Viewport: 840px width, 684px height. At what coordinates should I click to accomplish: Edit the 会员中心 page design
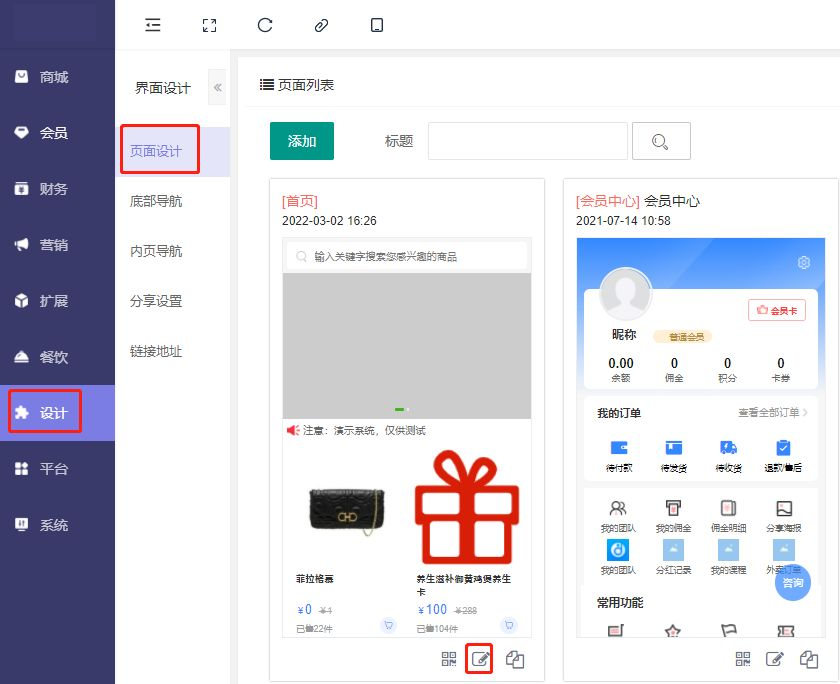click(775, 659)
